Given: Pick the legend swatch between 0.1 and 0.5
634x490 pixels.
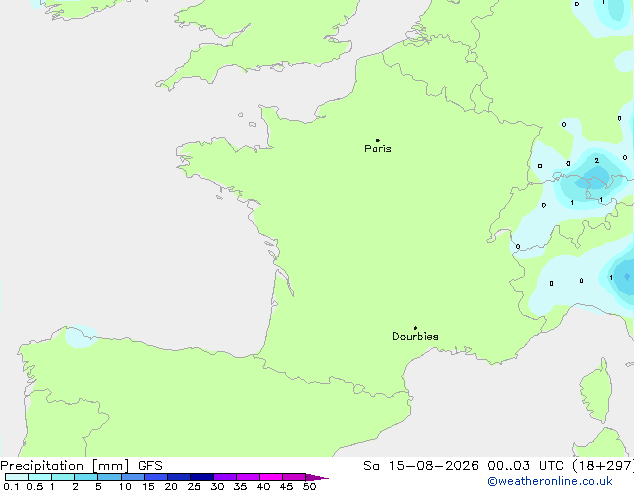Looking at the screenshot, I should pyautogui.click(x=17, y=477).
